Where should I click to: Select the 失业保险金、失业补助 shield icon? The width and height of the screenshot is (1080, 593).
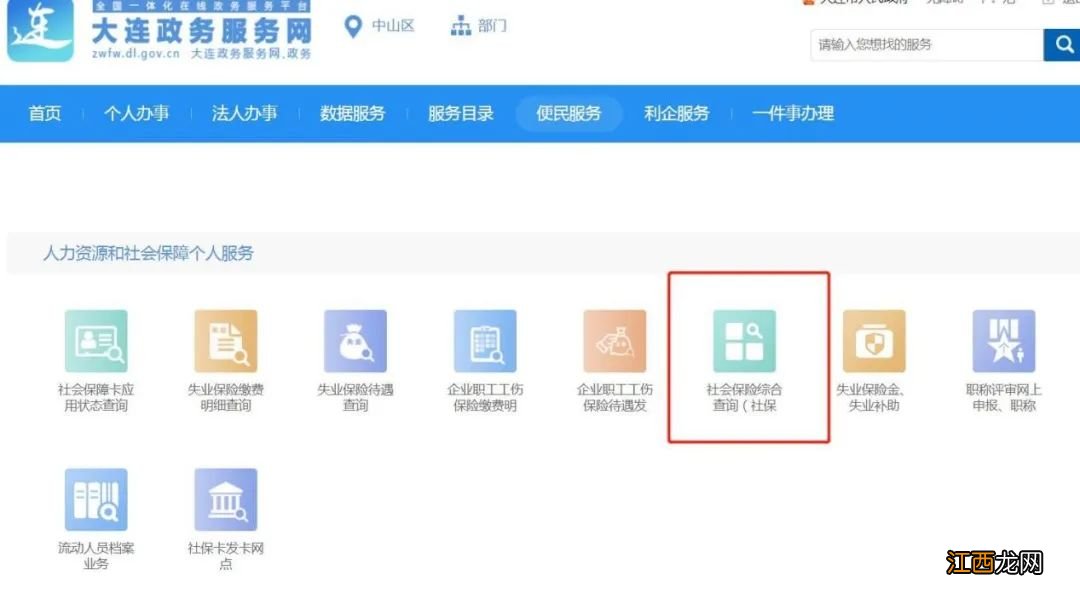click(x=874, y=339)
